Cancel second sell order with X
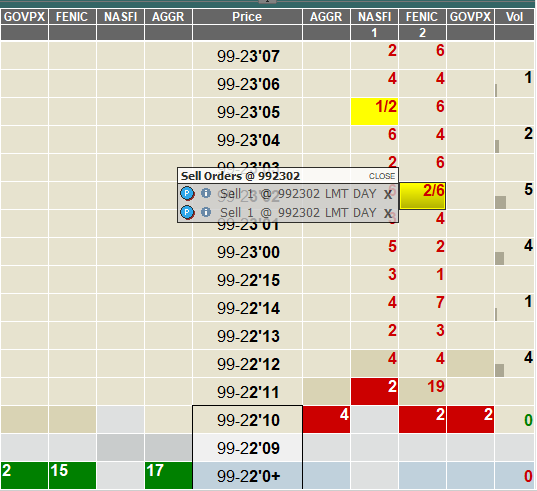The image size is (537, 491). point(388,213)
